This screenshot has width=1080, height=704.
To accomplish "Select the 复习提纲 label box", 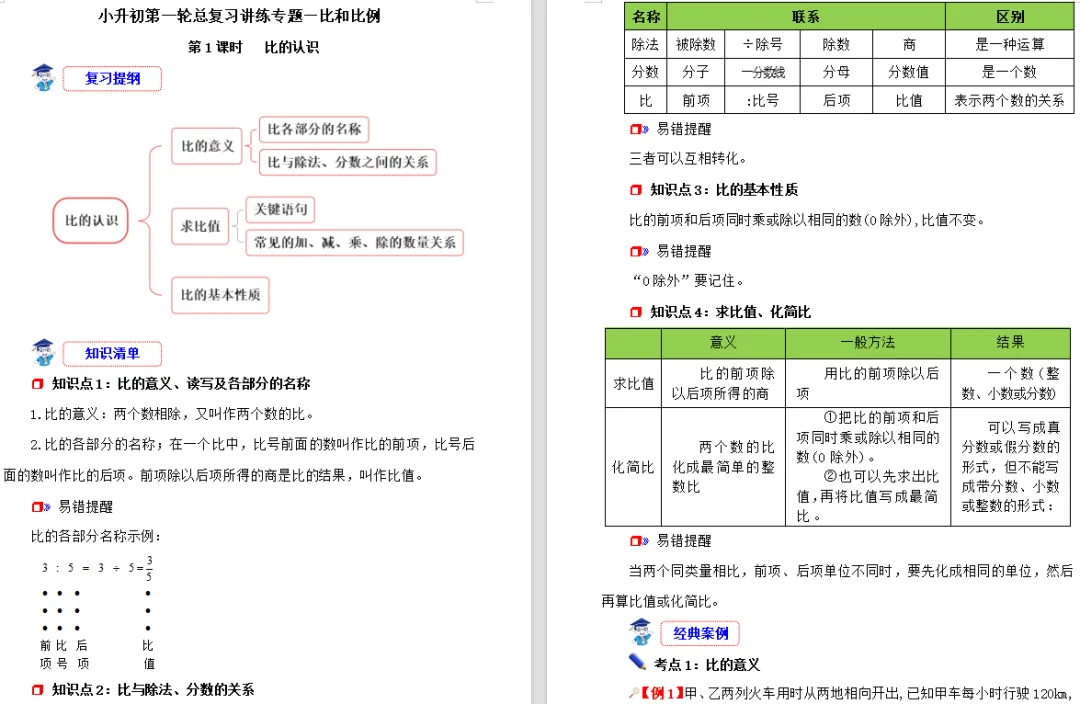I will coord(112,79).
